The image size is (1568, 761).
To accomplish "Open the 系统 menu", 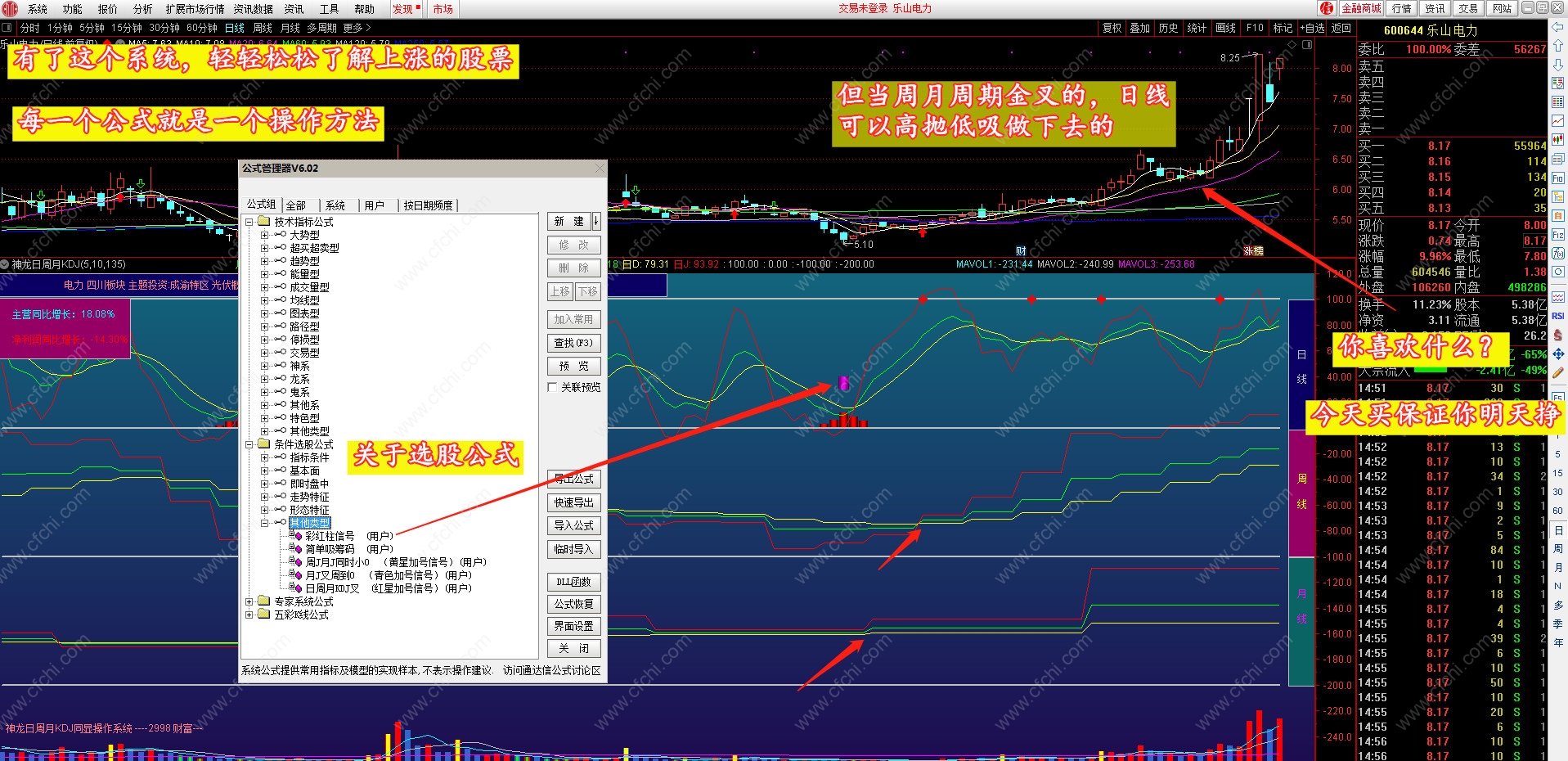I will (38, 9).
